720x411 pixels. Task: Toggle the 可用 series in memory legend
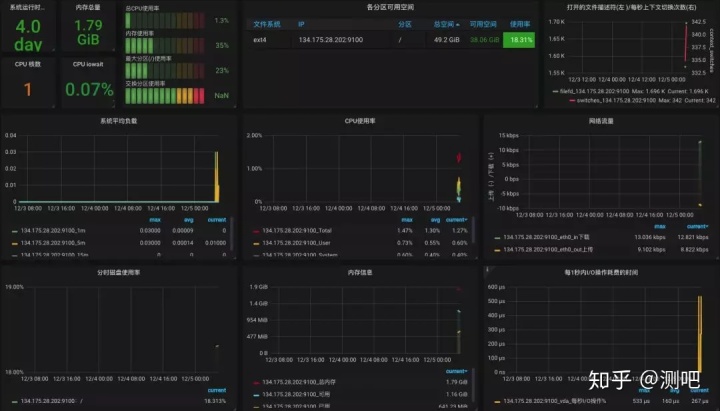[x=296, y=394]
